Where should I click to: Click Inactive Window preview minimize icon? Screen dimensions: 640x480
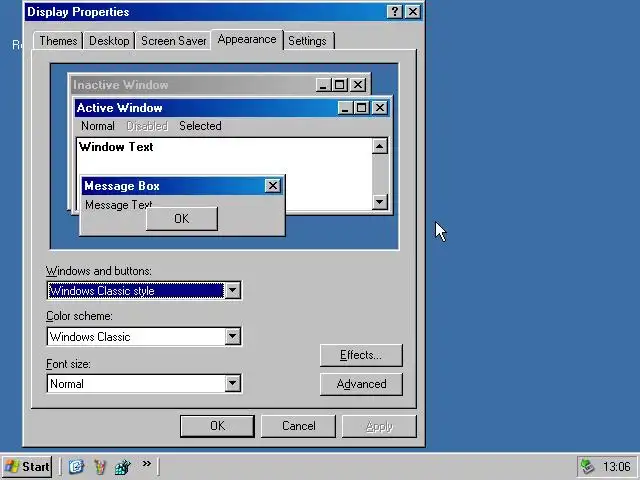[323, 85]
